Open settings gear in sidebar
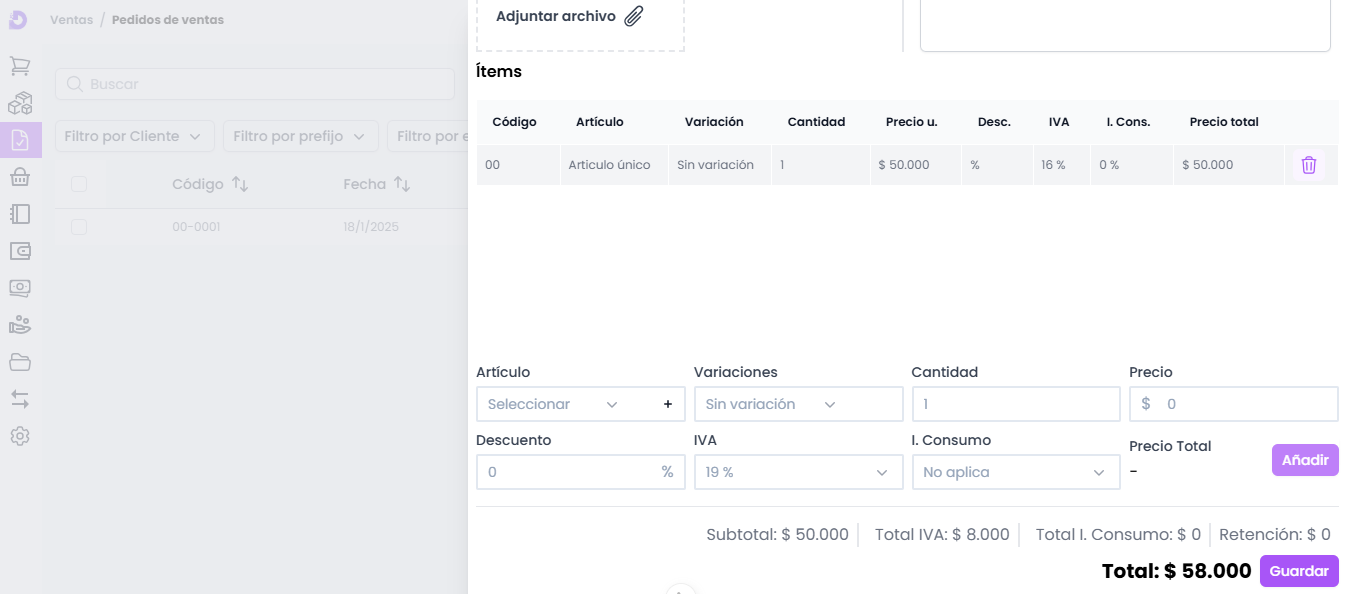This screenshot has height=594, width=1346. tap(20, 436)
